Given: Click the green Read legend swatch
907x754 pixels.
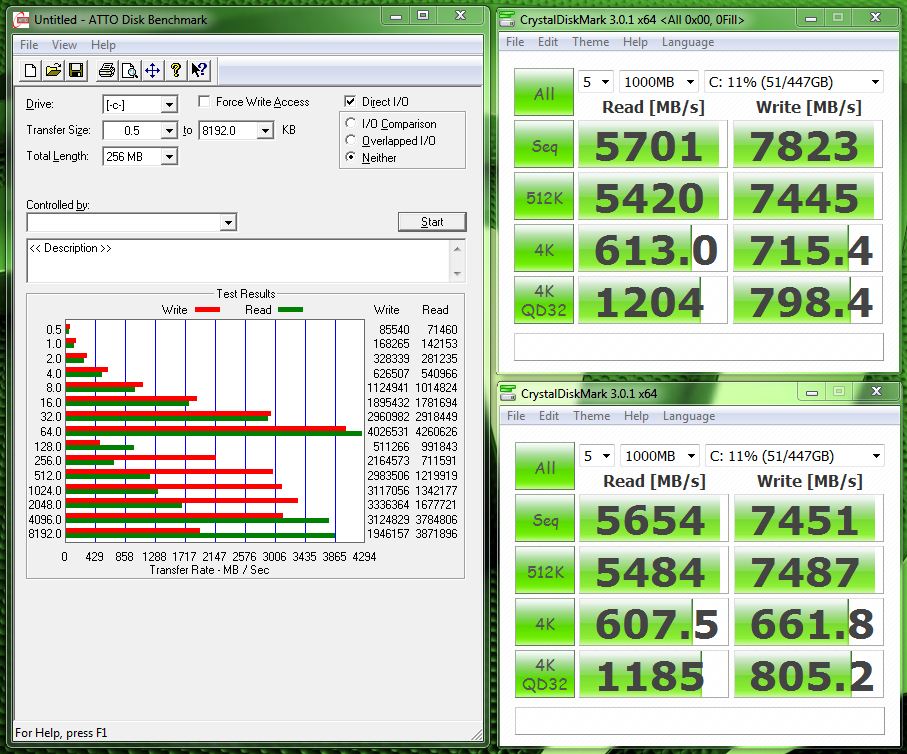Looking at the screenshot, I should 290,310.
